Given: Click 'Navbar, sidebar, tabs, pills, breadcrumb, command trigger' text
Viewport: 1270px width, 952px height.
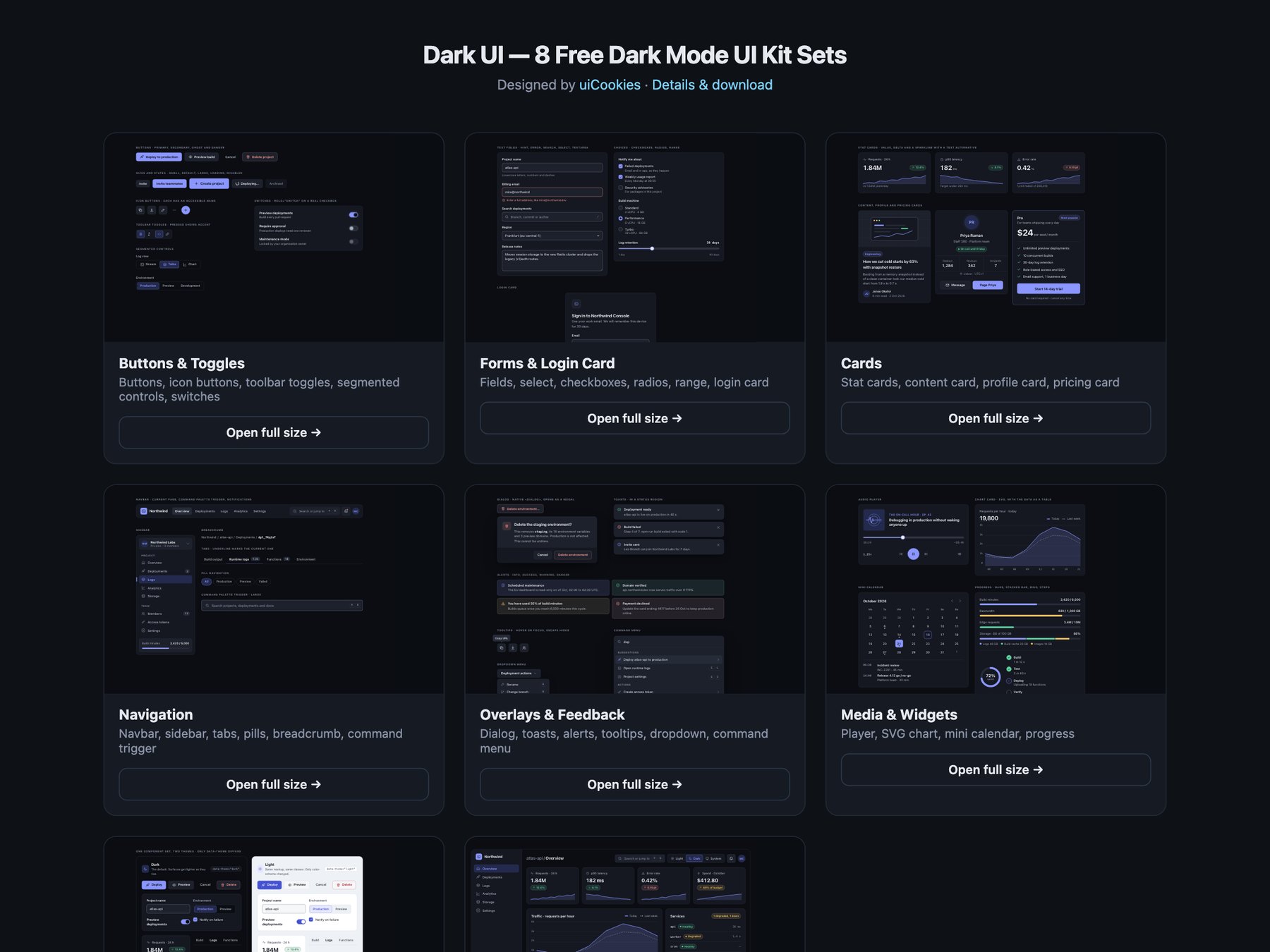Looking at the screenshot, I should (x=260, y=740).
